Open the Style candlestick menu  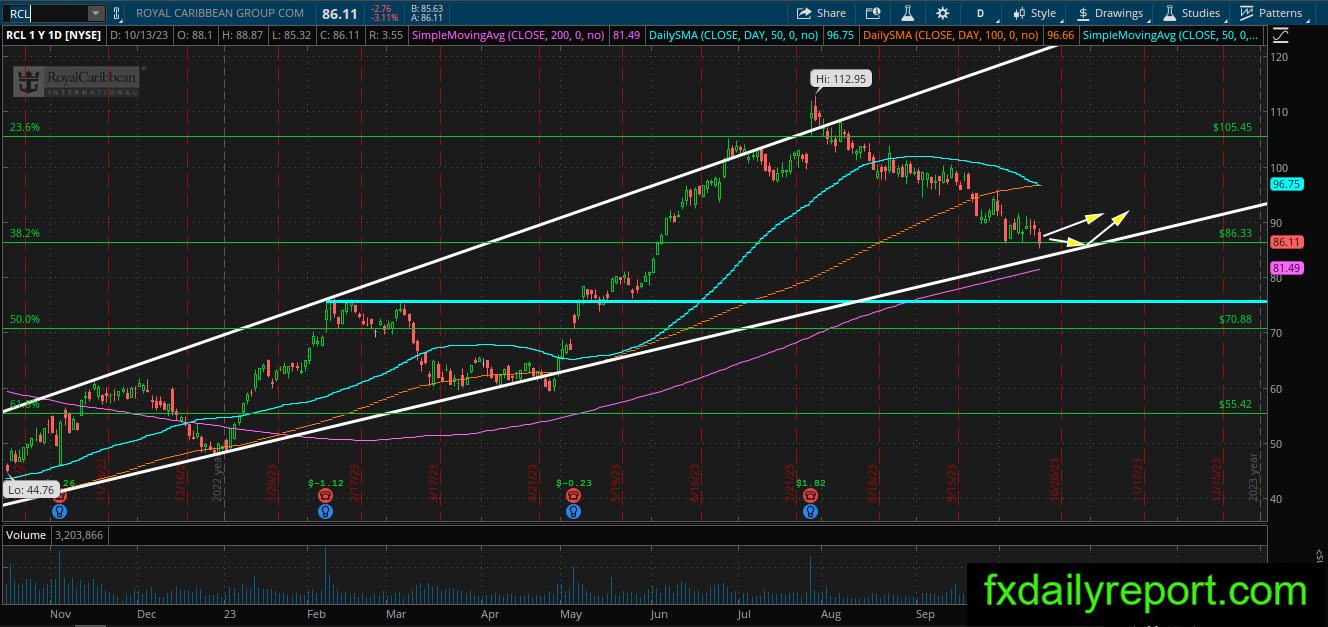[1034, 13]
